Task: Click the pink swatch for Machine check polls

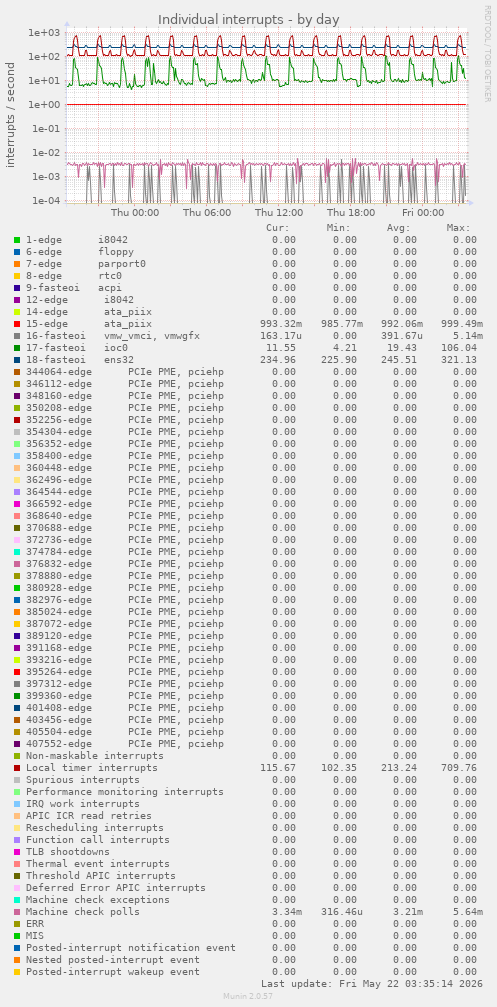Action: pos(17,912)
